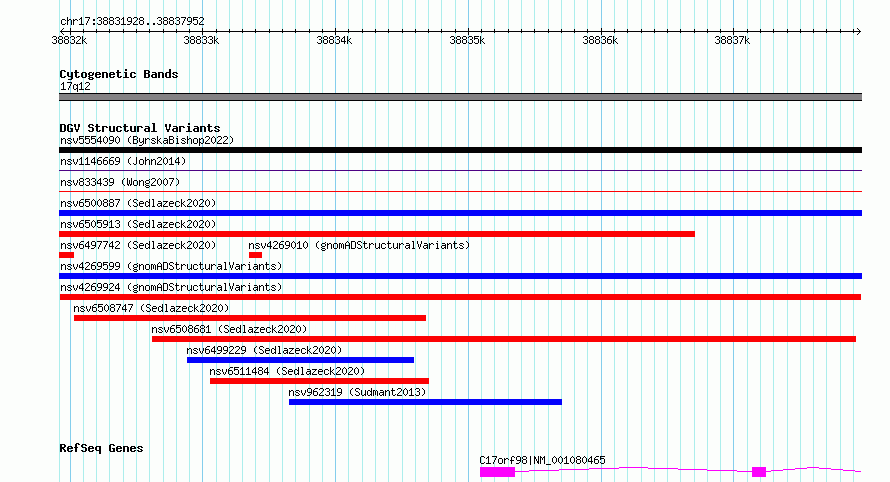This screenshot has width=890, height=482.
Task: Click the red nsv6508747 variant bar
Action: click(x=250, y=318)
